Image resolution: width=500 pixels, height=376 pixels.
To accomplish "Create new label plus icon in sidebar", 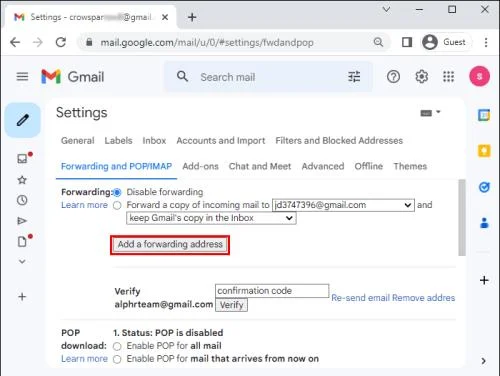I will 22,297.
